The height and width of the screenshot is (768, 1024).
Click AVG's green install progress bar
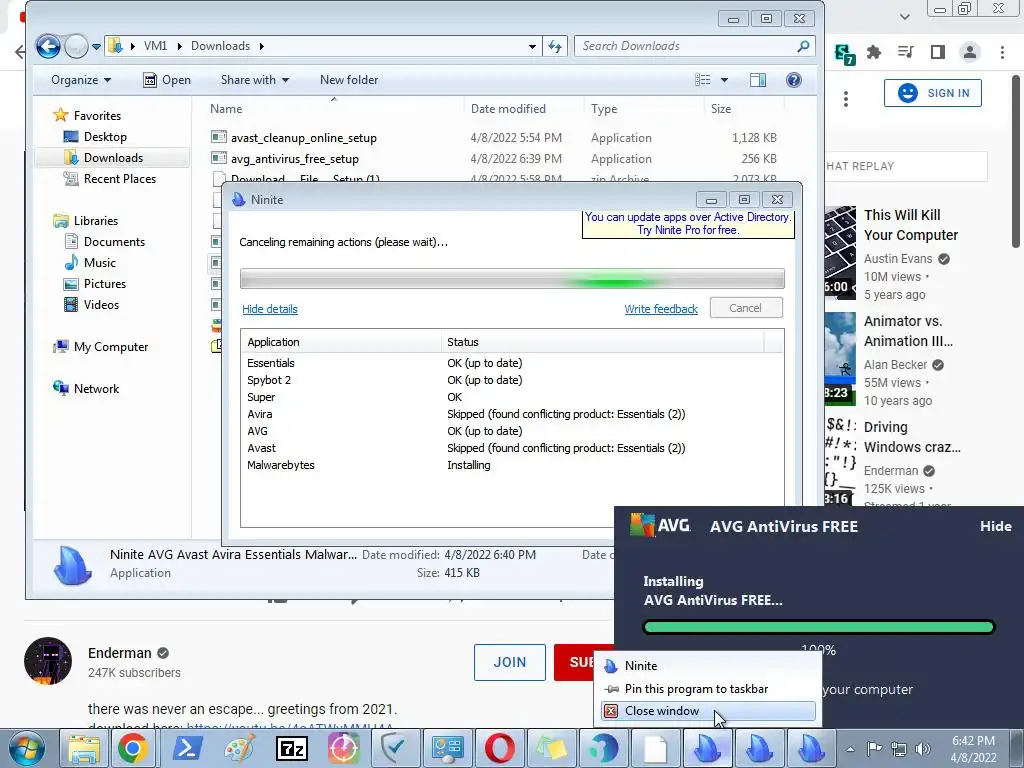click(818, 628)
